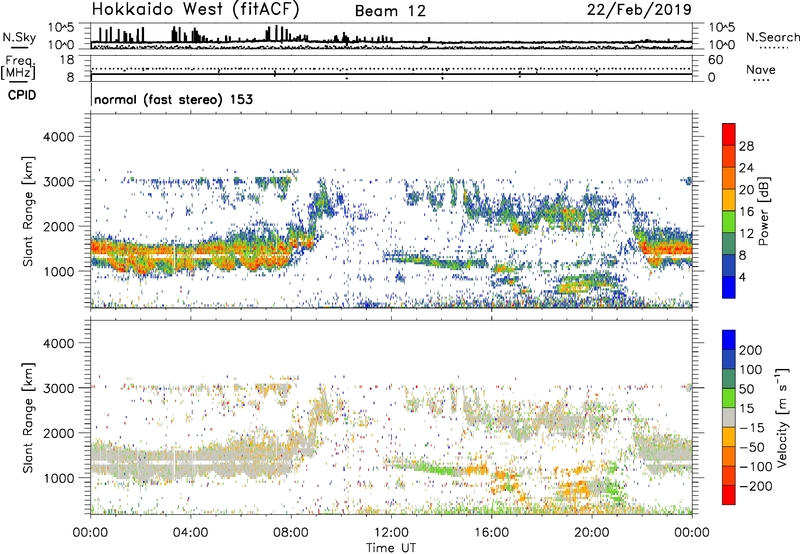The height and width of the screenshot is (554, 800).
Task: Click the "16" power colorbar label
Action: [x=746, y=212]
